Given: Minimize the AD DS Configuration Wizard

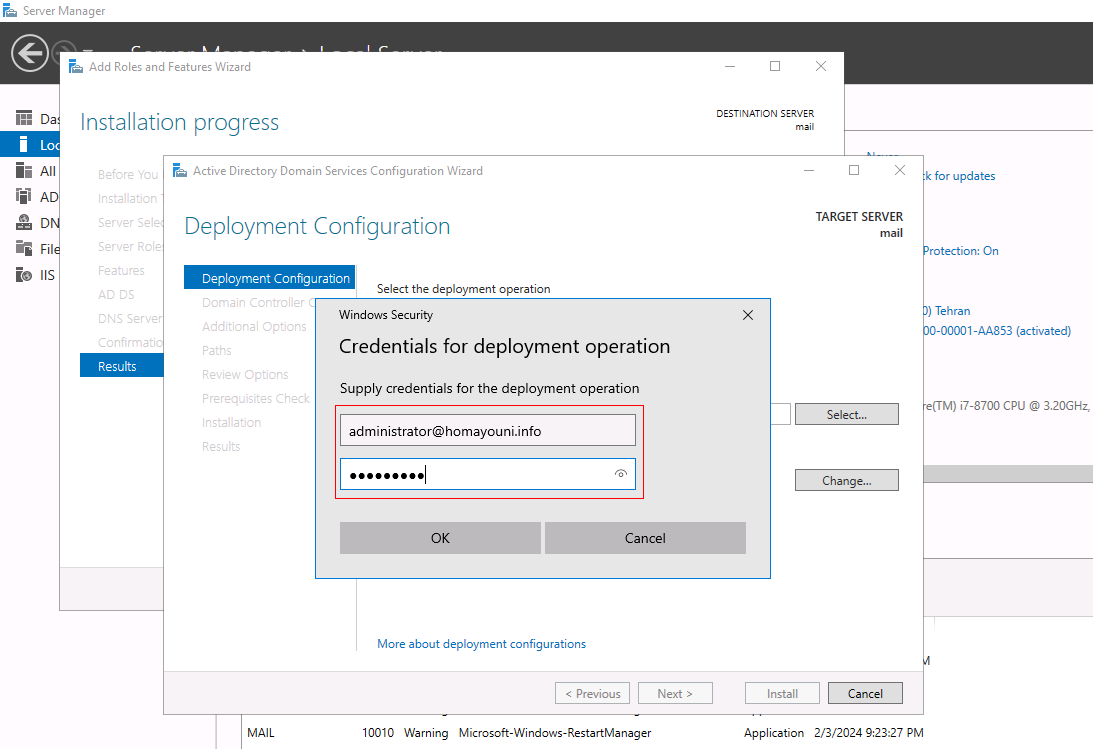Looking at the screenshot, I should click(x=809, y=171).
